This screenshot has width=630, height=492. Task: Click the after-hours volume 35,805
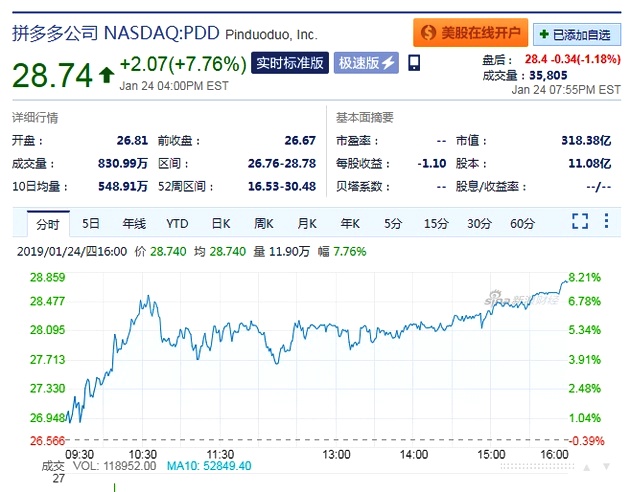click(x=548, y=76)
